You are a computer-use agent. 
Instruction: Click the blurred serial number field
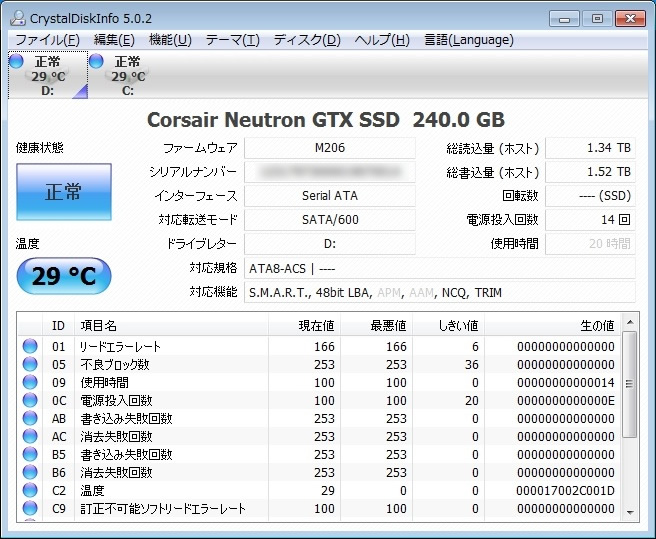[330, 172]
